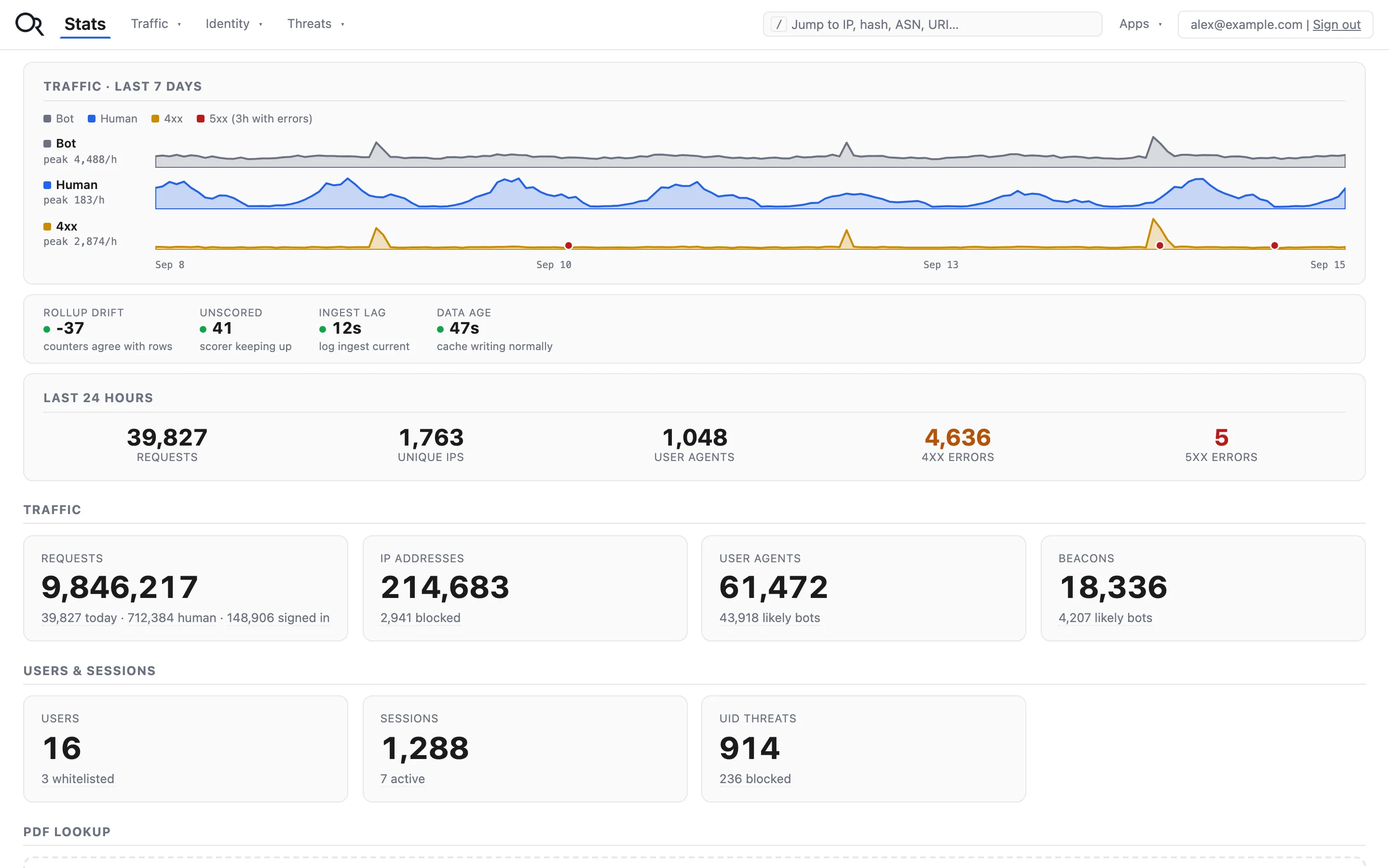Open the Requests 9,846,217 card
The height and width of the screenshot is (868, 1389).
[x=185, y=588]
